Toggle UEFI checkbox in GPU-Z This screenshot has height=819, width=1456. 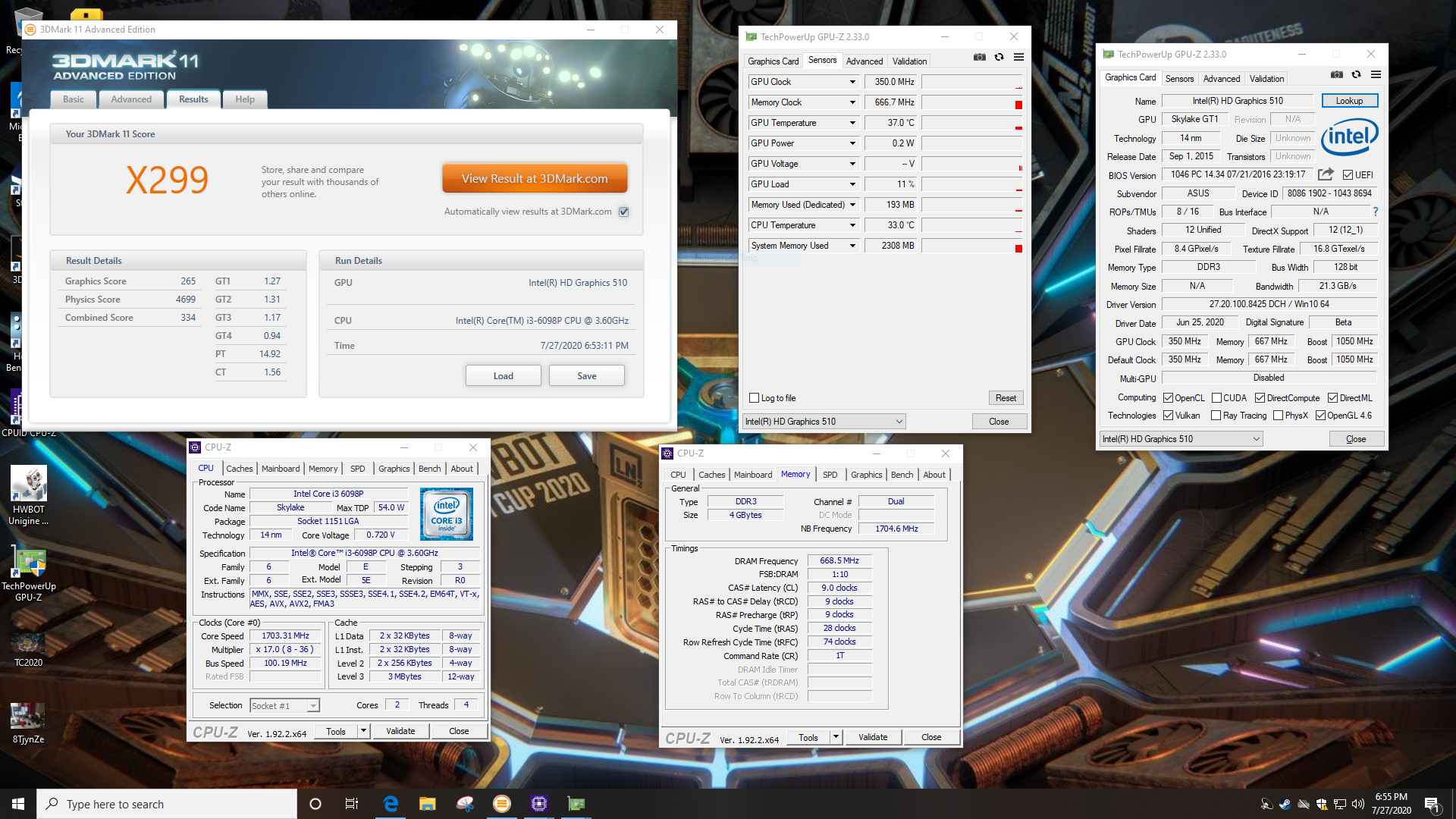(x=1348, y=174)
